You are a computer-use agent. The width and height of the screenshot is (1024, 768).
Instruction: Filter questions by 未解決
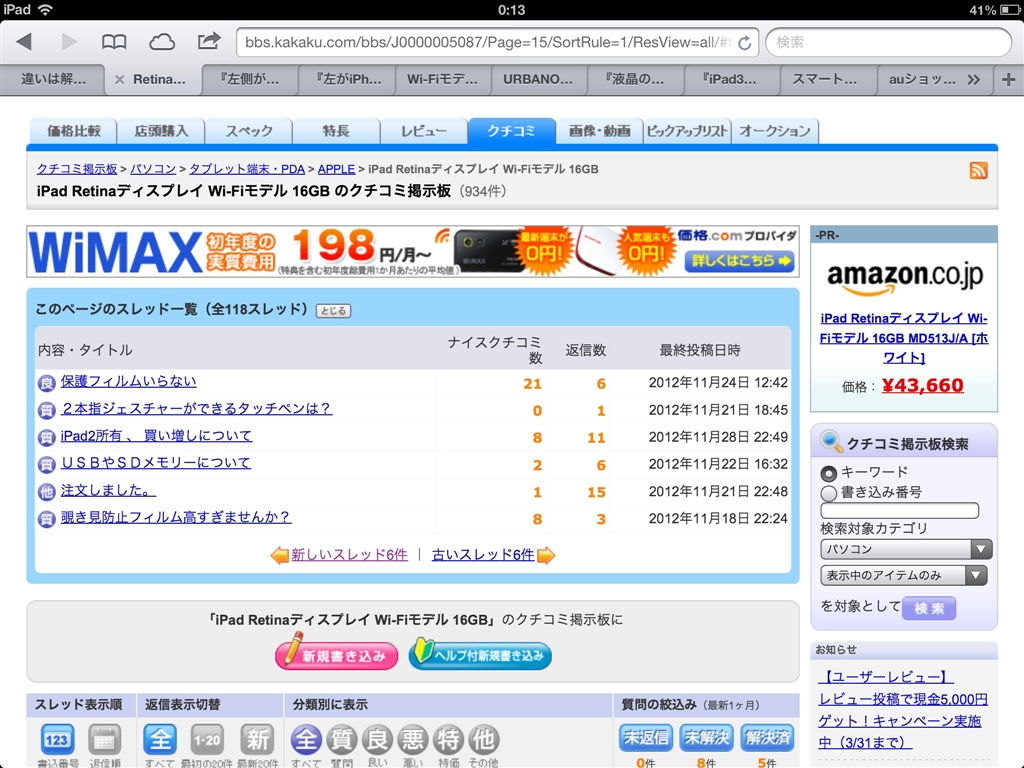click(x=706, y=738)
